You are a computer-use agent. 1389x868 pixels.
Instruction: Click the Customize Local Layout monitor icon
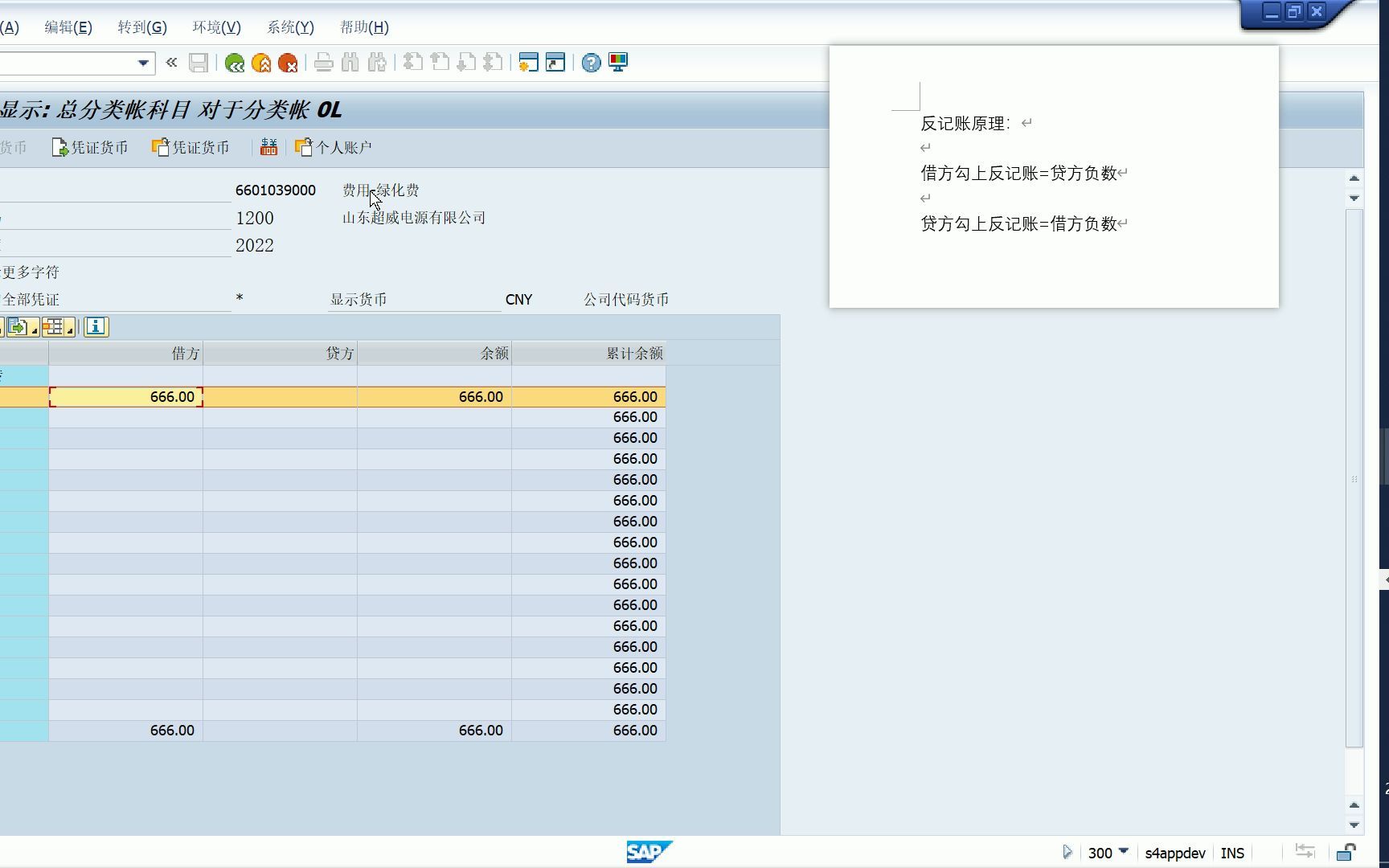(x=618, y=63)
